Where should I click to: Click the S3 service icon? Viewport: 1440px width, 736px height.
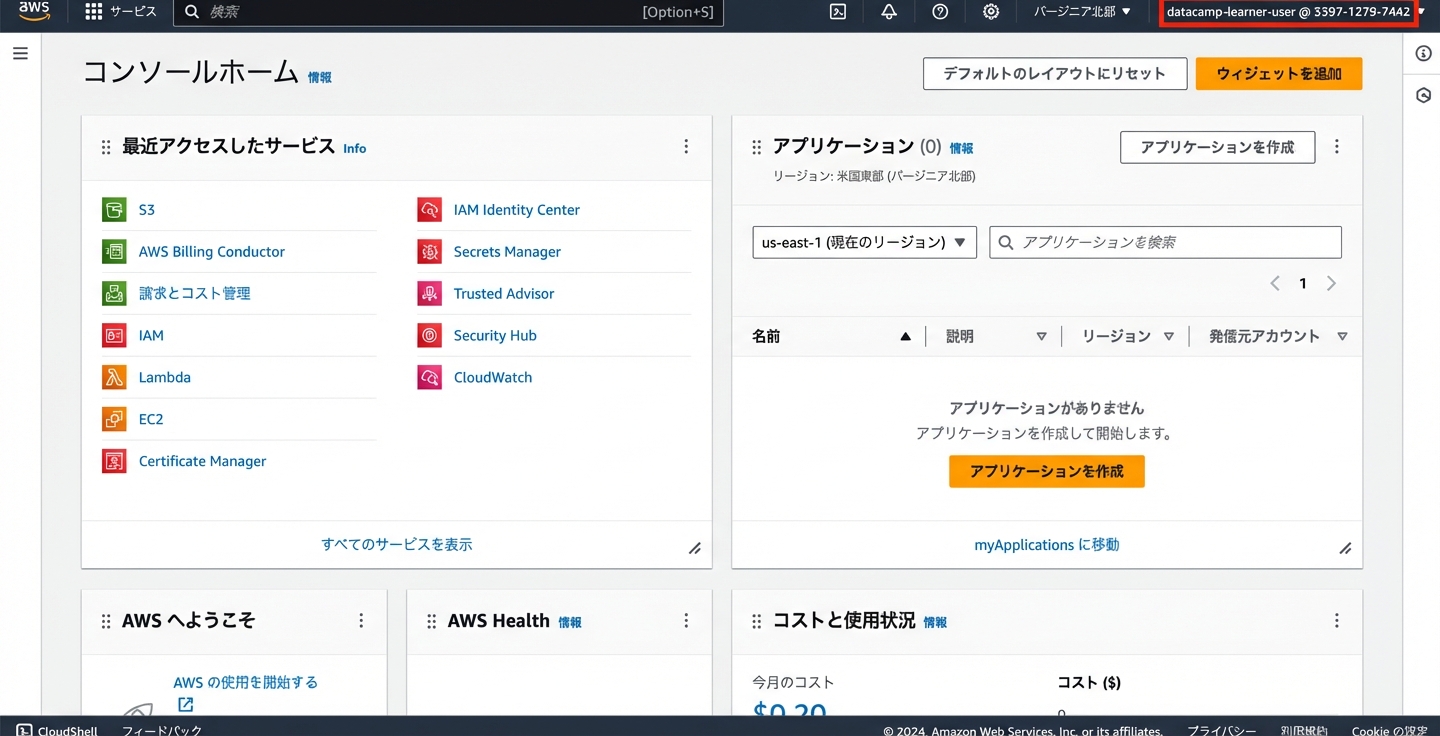pyautogui.click(x=114, y=210)
